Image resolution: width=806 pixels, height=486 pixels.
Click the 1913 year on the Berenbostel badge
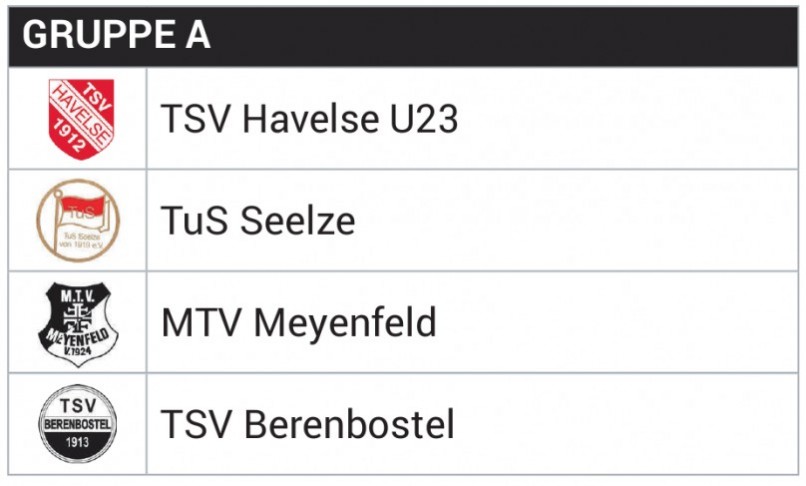coord(77,442)
